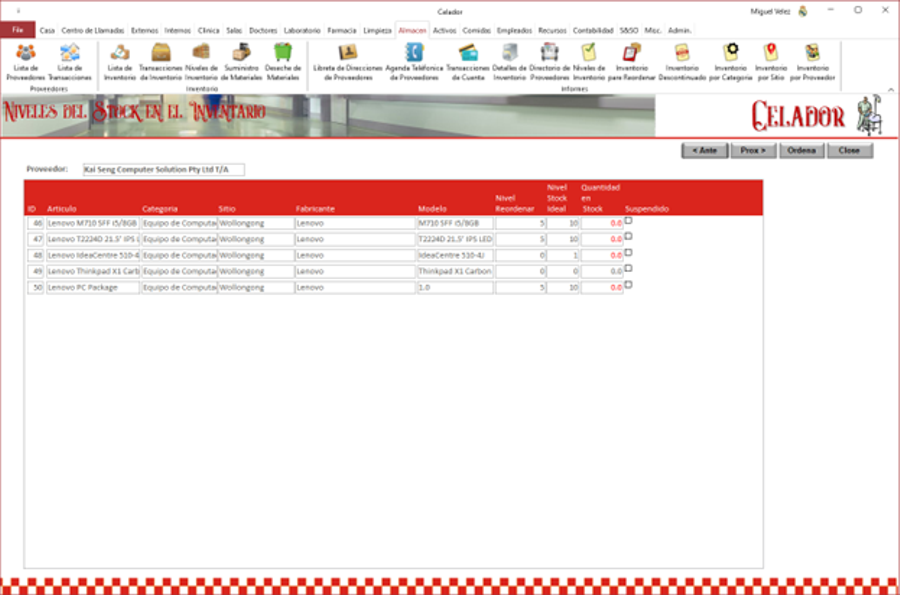Toggle Suspendido for Lenovo M710 SFF row
Viewport: 900px width, 595px height.
(x=628, y=221)
